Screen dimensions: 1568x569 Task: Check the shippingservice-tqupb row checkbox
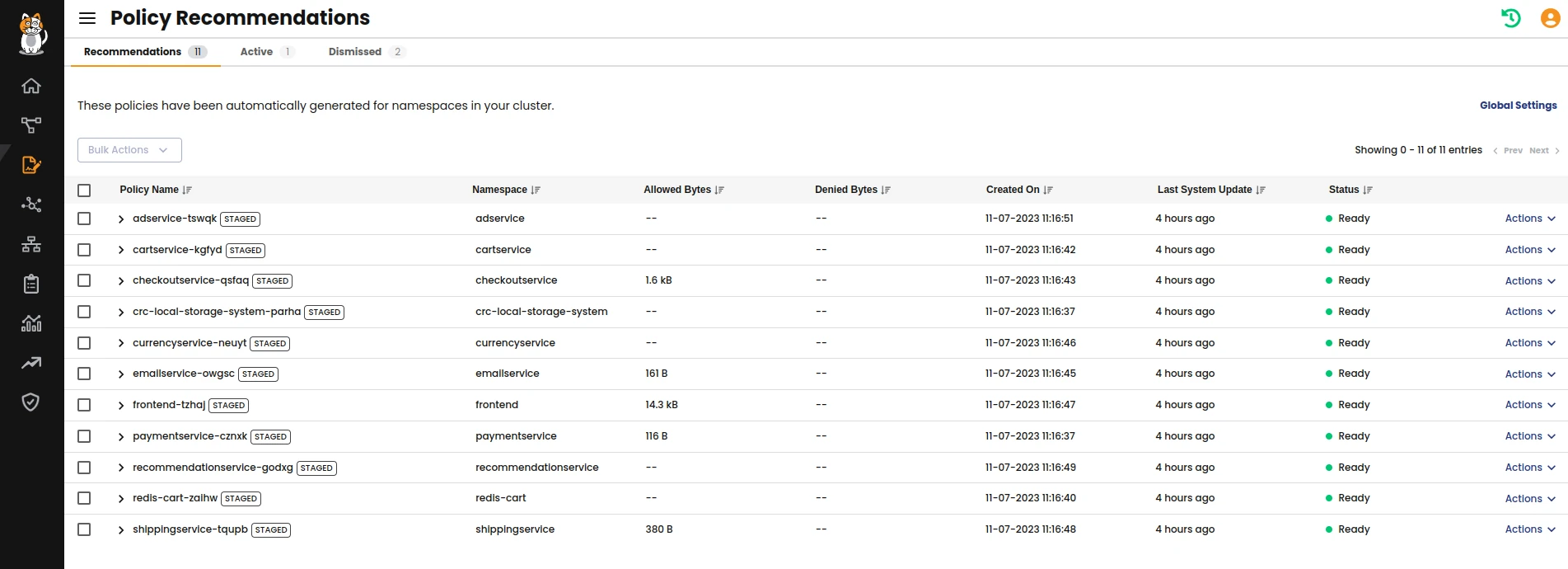point(84,529)
